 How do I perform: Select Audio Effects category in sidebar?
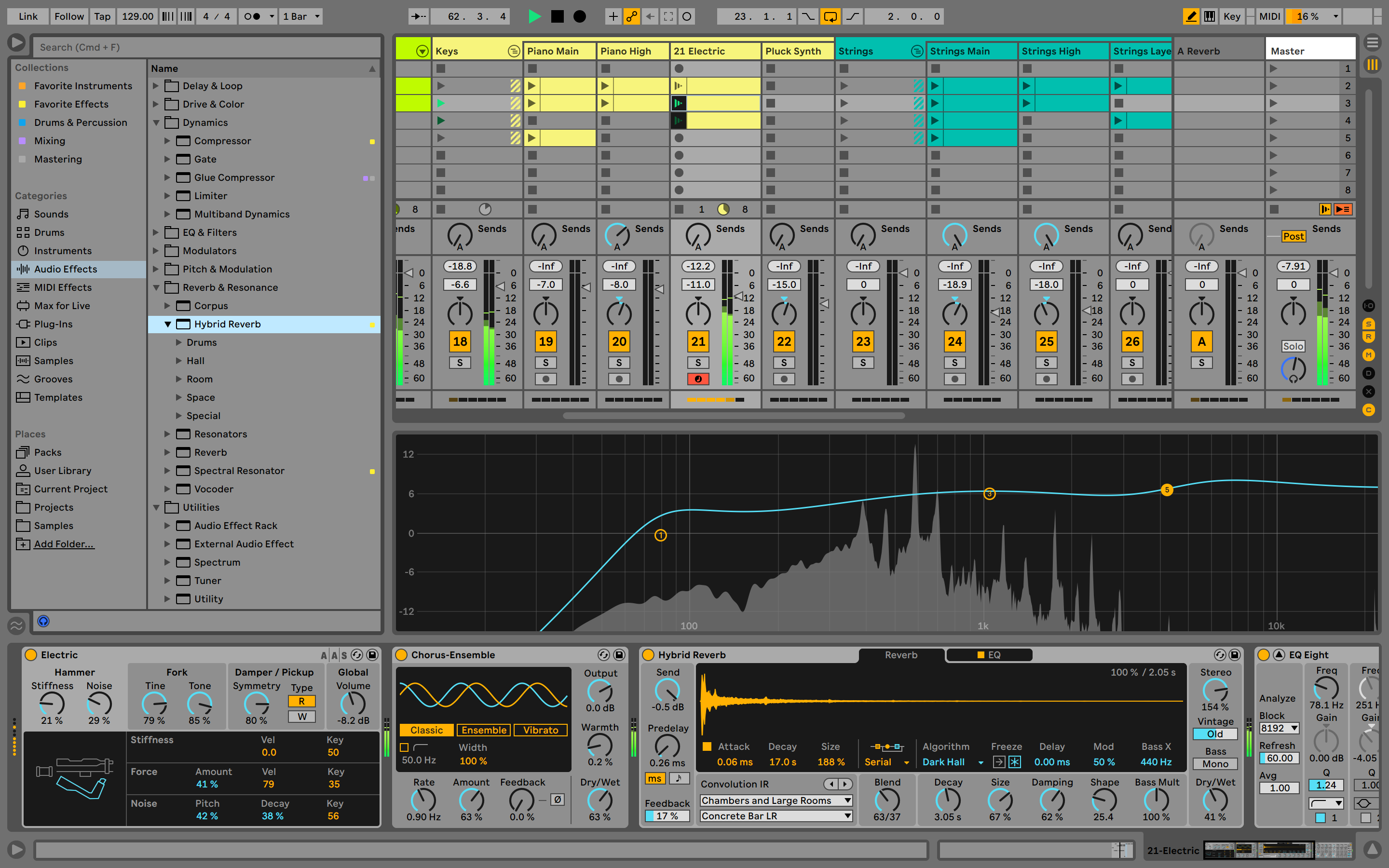tap(65, 268)
